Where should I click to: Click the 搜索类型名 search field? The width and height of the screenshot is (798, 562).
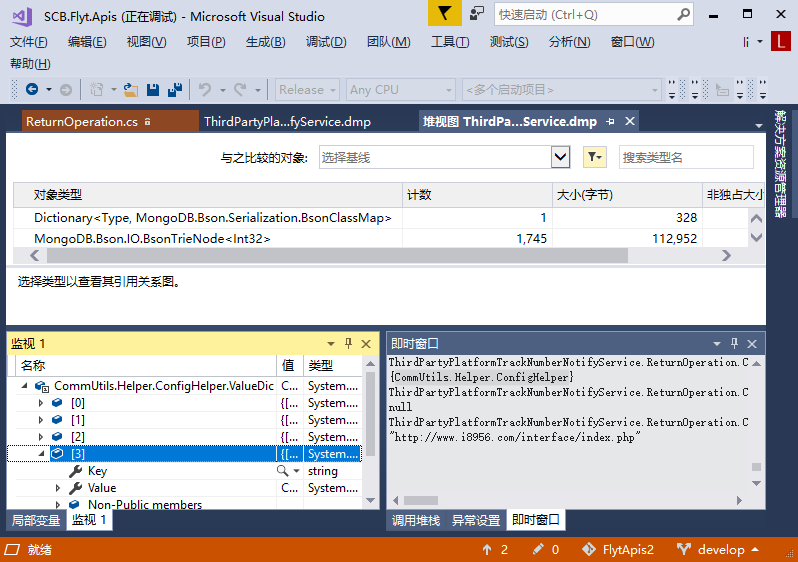(x=686, y=157)
